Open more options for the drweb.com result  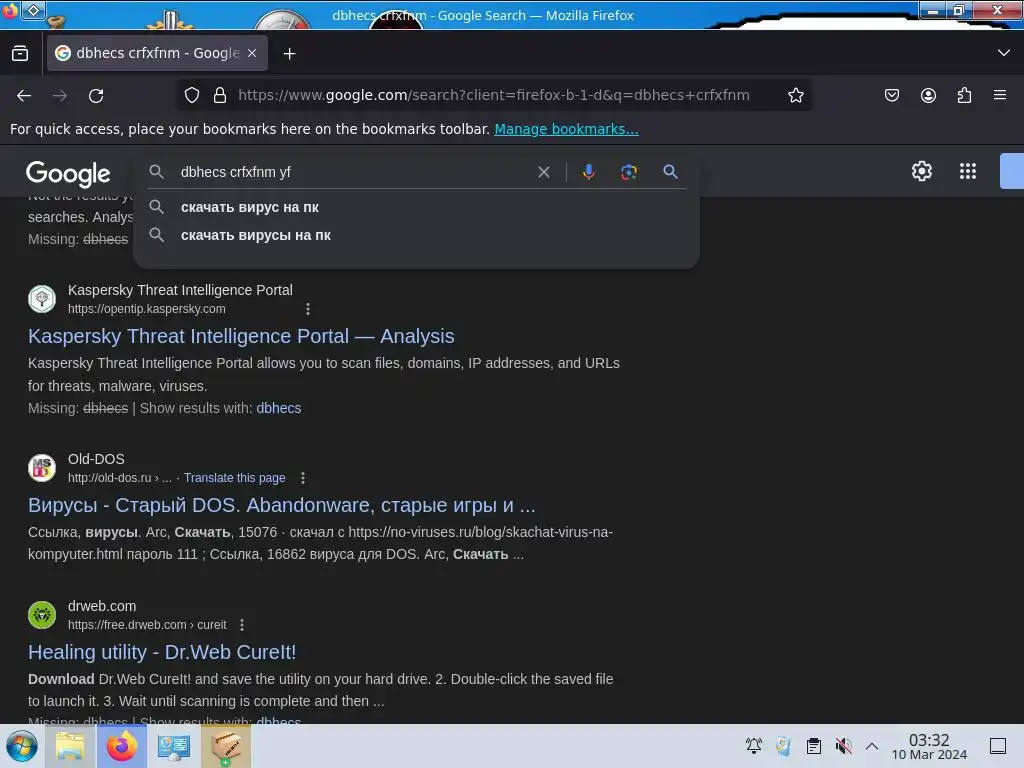pos(242,625)
